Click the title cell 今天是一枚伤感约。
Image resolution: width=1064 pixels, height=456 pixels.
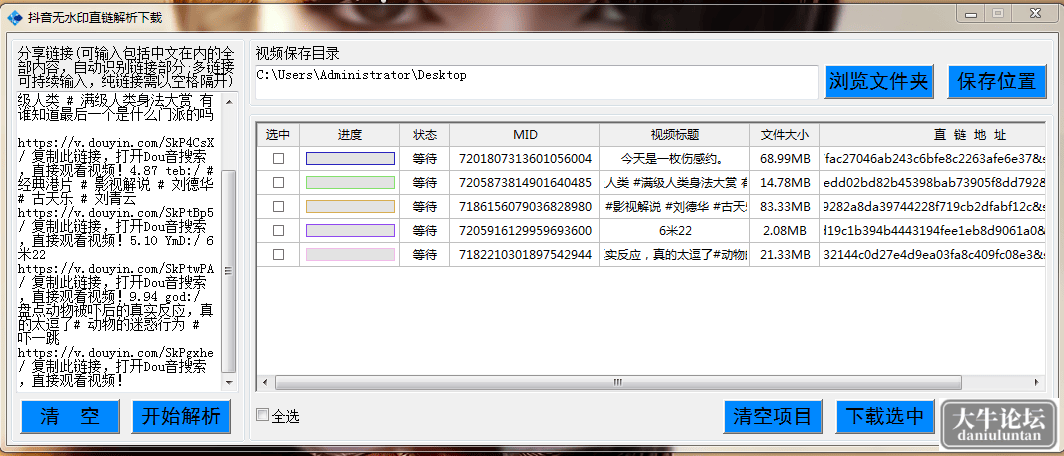(x=675, y=159)
